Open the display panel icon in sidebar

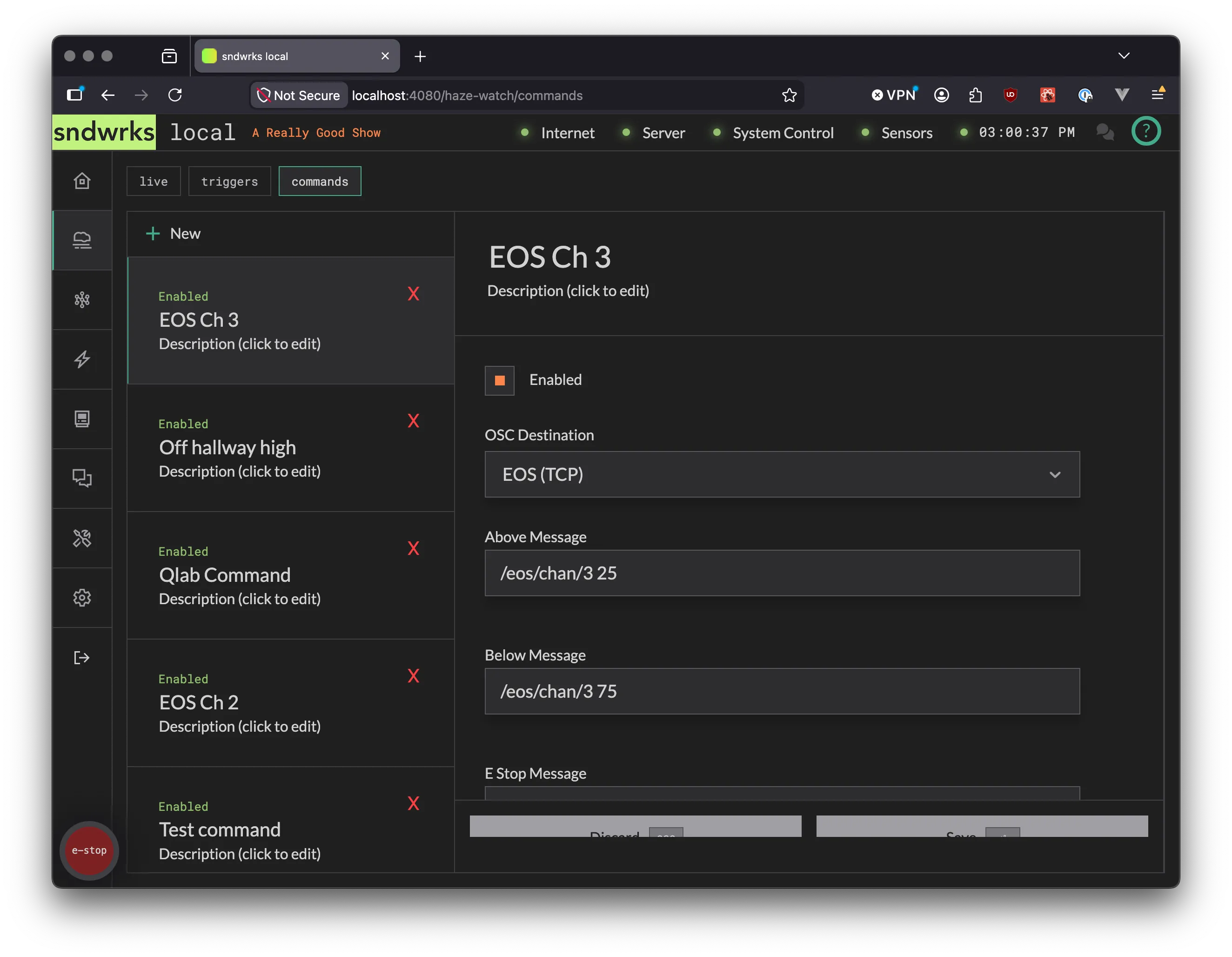pos(82,419)
